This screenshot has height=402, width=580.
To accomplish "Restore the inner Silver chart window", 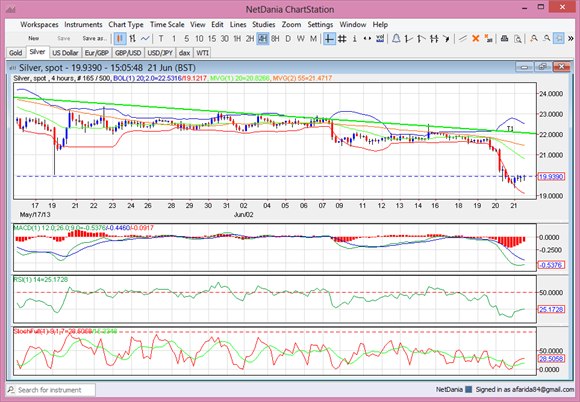I will click(543, 67).
